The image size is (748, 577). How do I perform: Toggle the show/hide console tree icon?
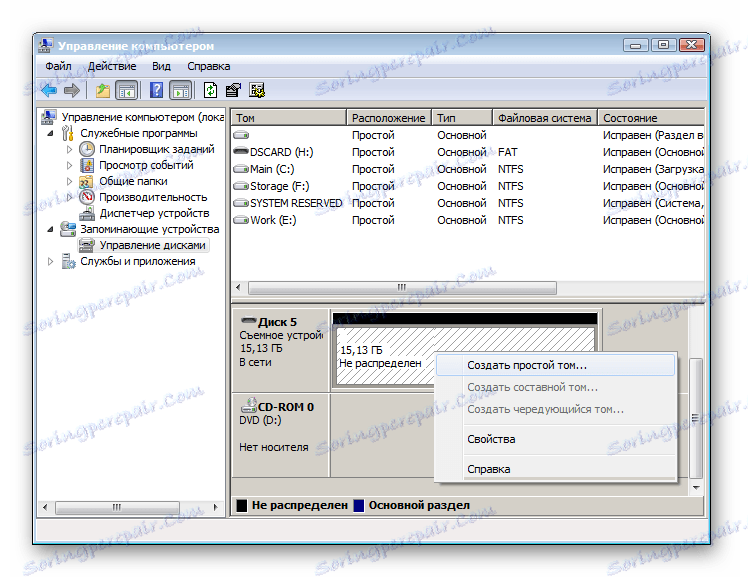point(126,90)
